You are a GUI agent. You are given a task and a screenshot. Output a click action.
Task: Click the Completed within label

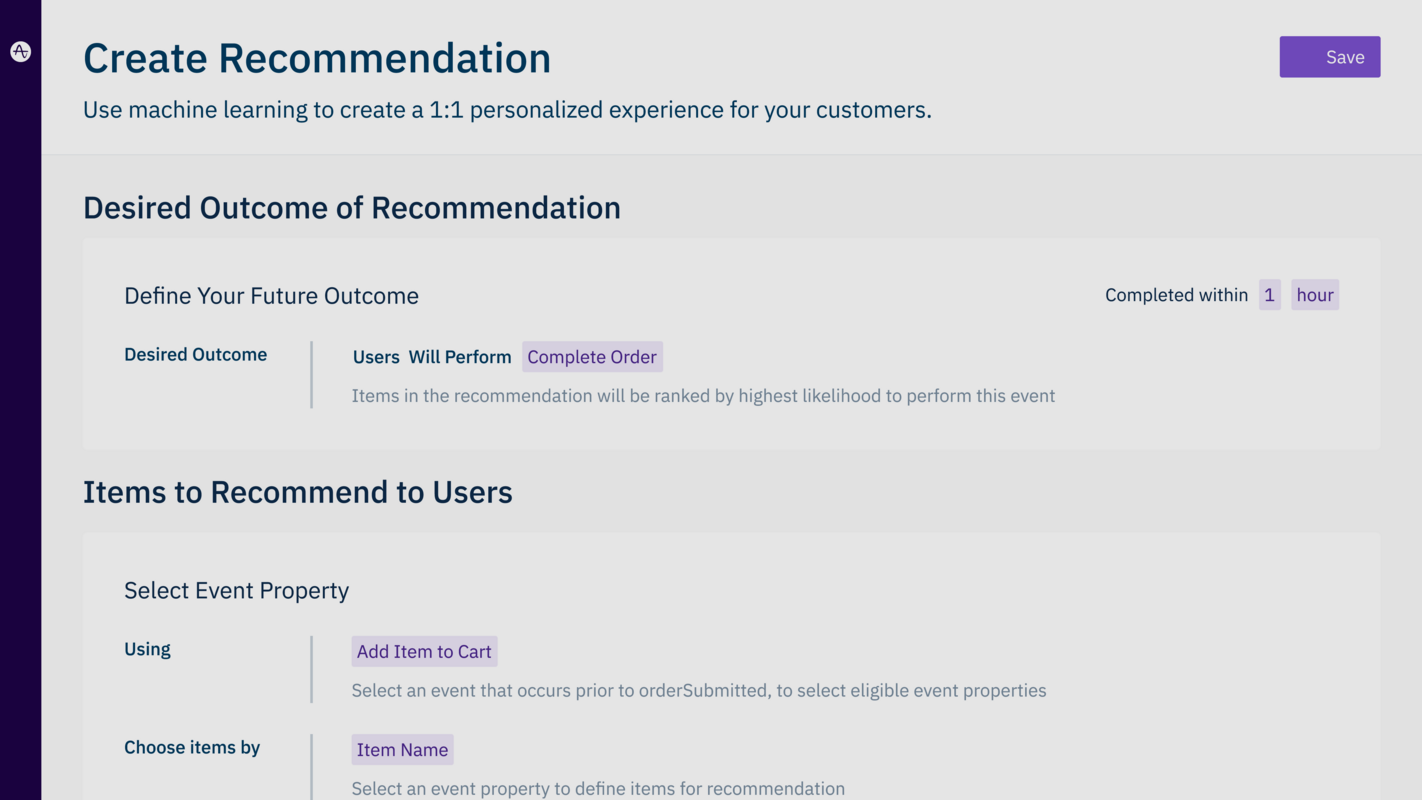tap(1176, 294)
